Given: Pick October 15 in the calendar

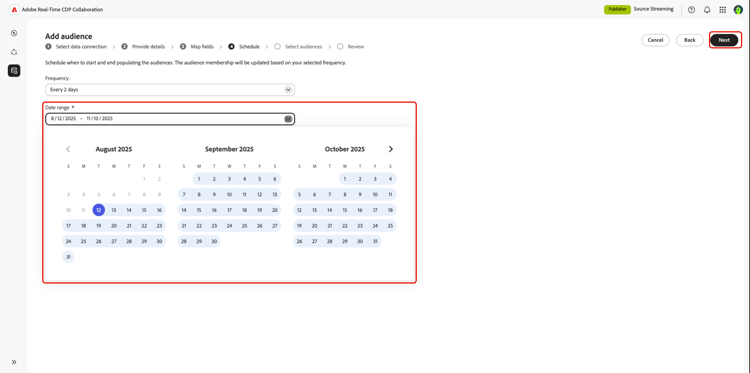Looking at the screenshot, I should point(345,210).
